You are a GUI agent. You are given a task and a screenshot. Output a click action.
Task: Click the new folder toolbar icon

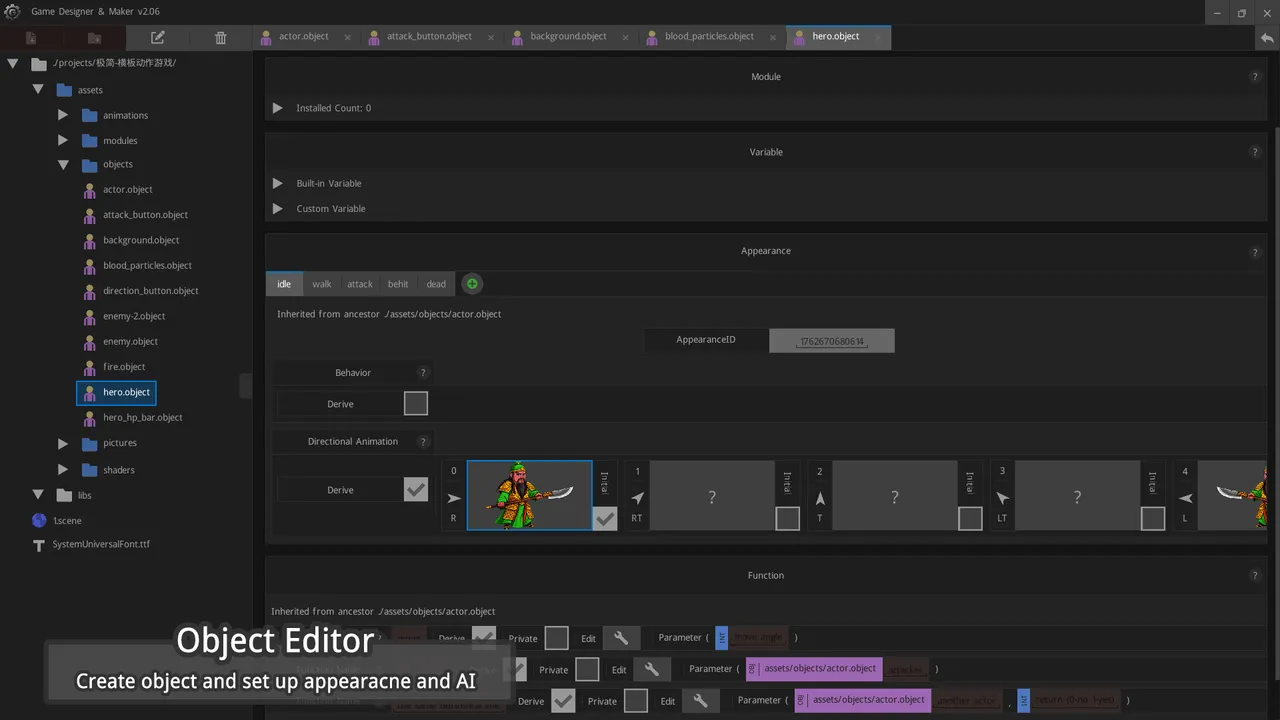[94, 38]
